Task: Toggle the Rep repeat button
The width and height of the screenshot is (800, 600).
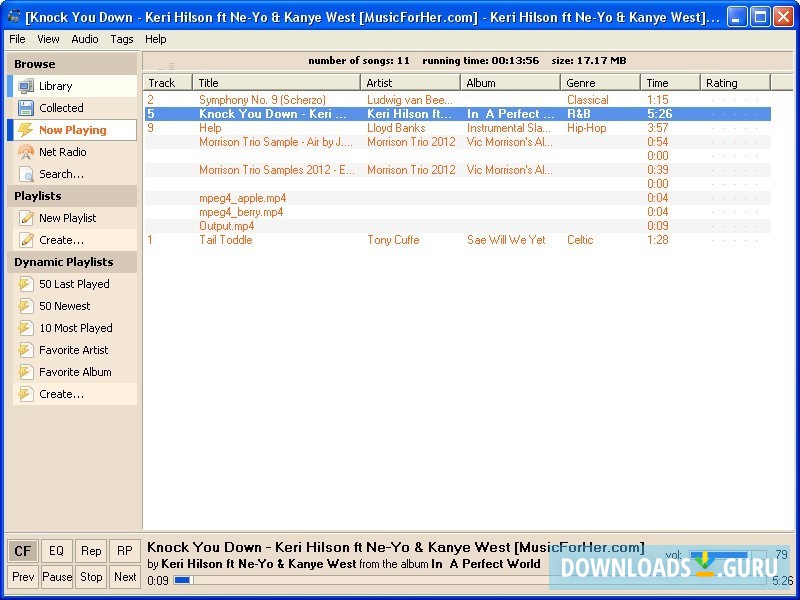Action: pos(91,551)
